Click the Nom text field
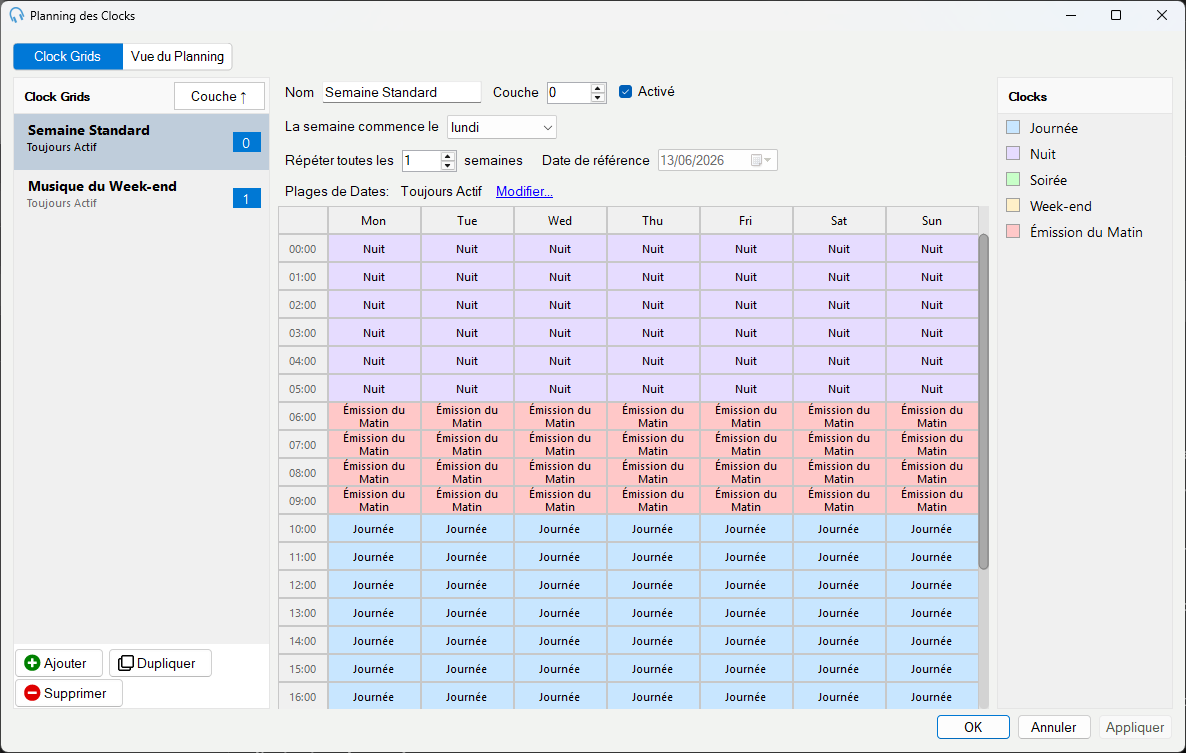 coord(402,92)
